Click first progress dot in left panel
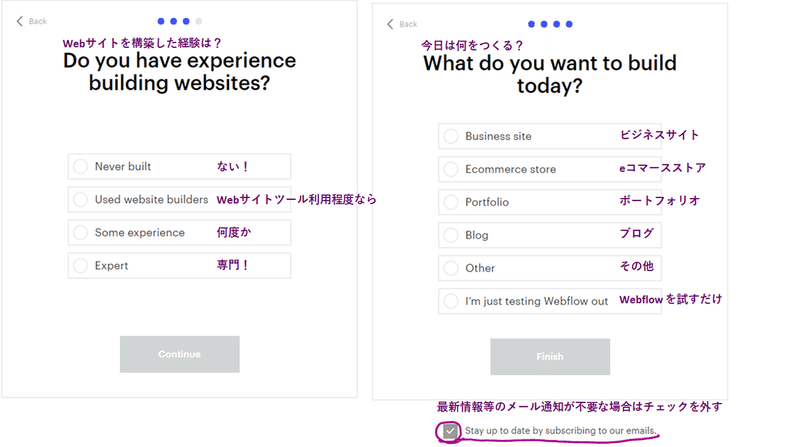Screen dimensions: 800x447 [x=160, y=20]
